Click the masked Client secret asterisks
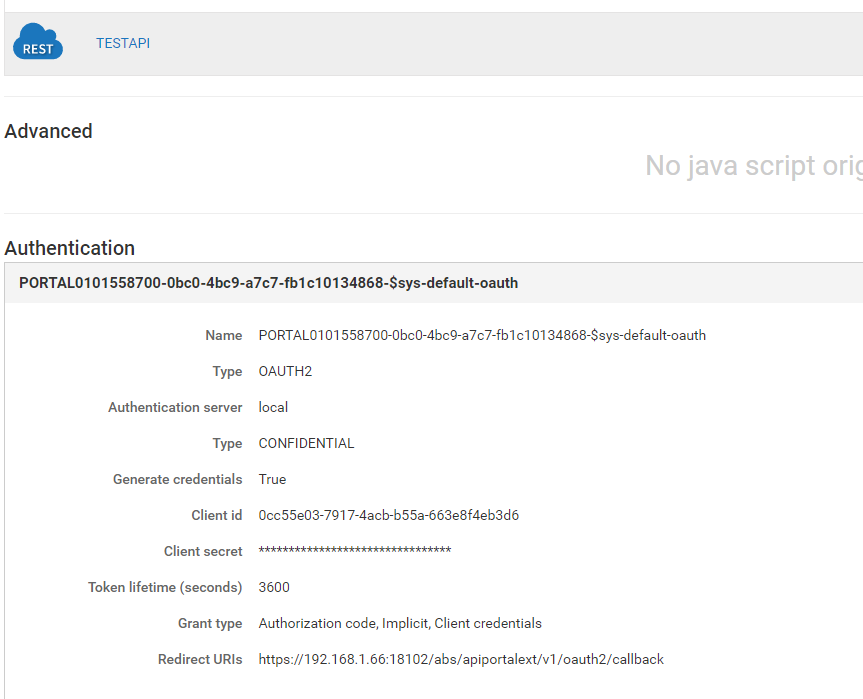Screen dimensions: 863x699 (x=354, y=551)
